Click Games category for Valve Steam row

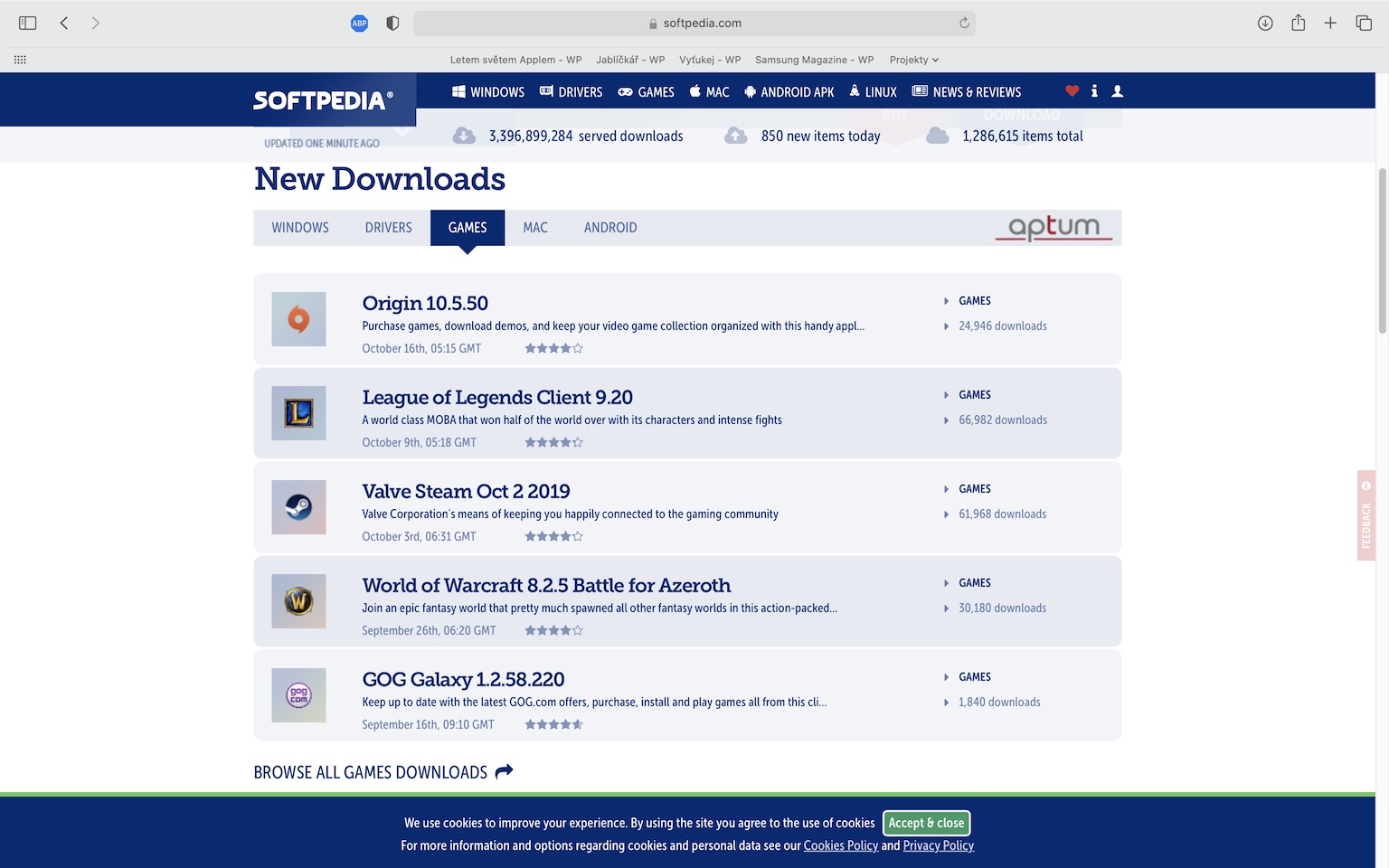(975, 489)
